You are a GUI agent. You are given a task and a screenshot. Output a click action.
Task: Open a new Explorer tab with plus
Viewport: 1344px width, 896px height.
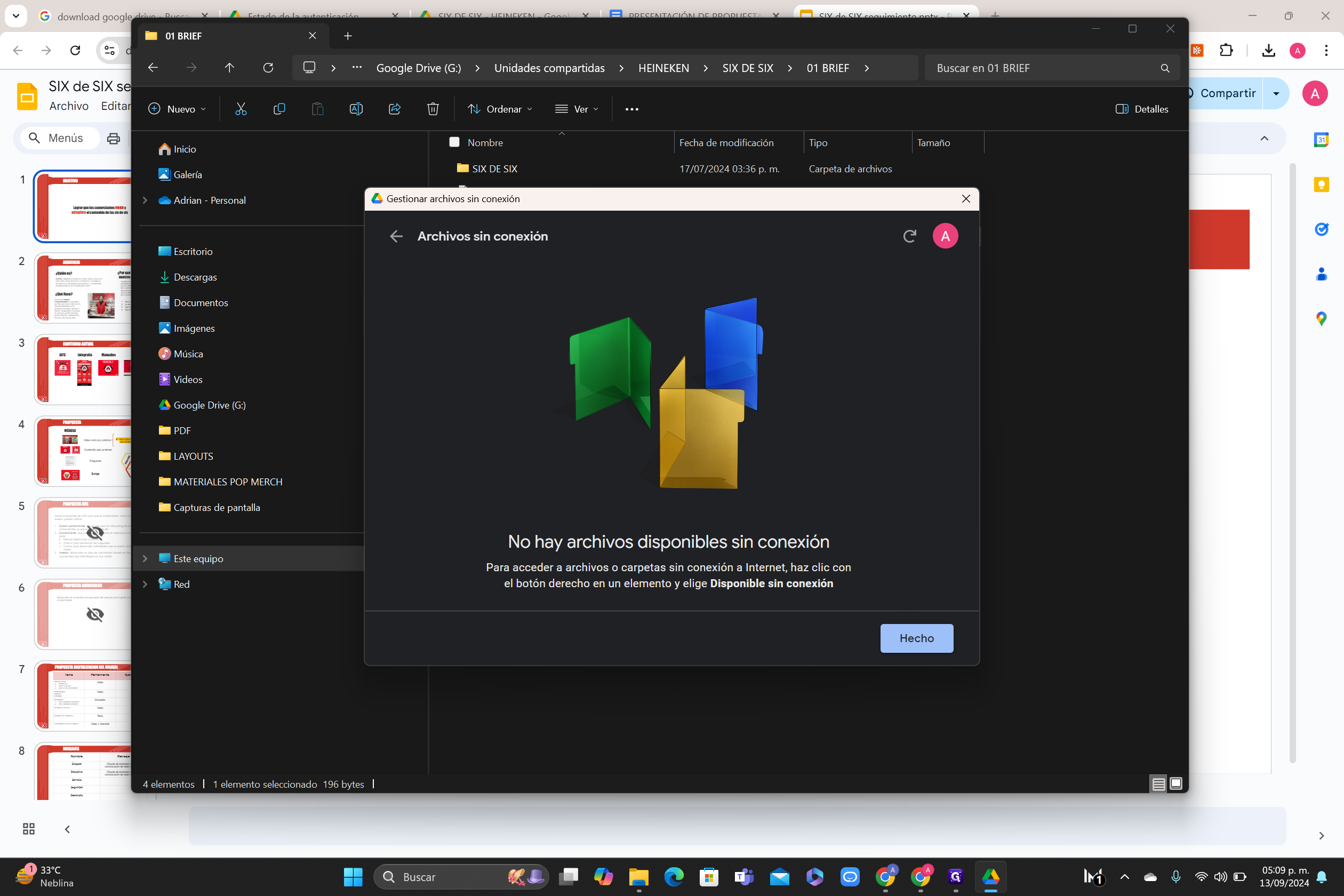[347, 36]
